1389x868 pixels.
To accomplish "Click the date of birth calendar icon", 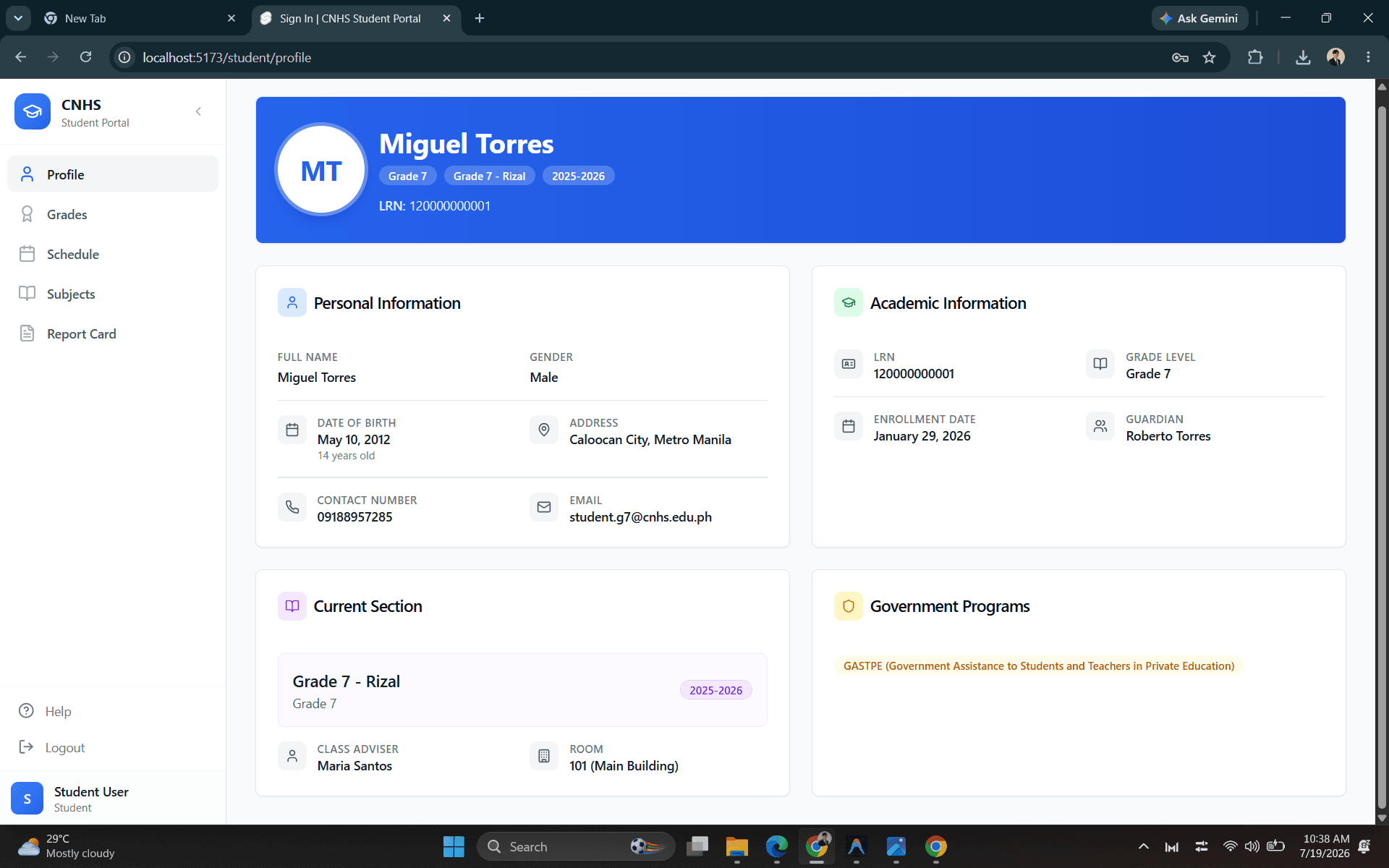I will tap(292, 430).
